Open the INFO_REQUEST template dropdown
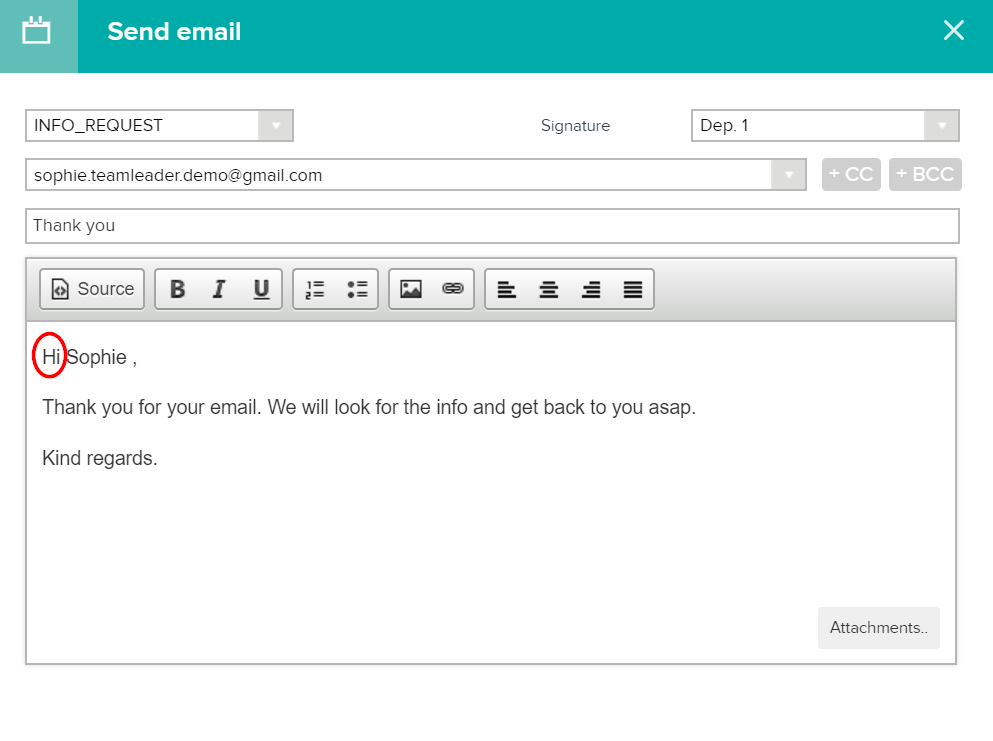Image resolution: width=993 pixels, height=741 pixels. pos(275,125)
